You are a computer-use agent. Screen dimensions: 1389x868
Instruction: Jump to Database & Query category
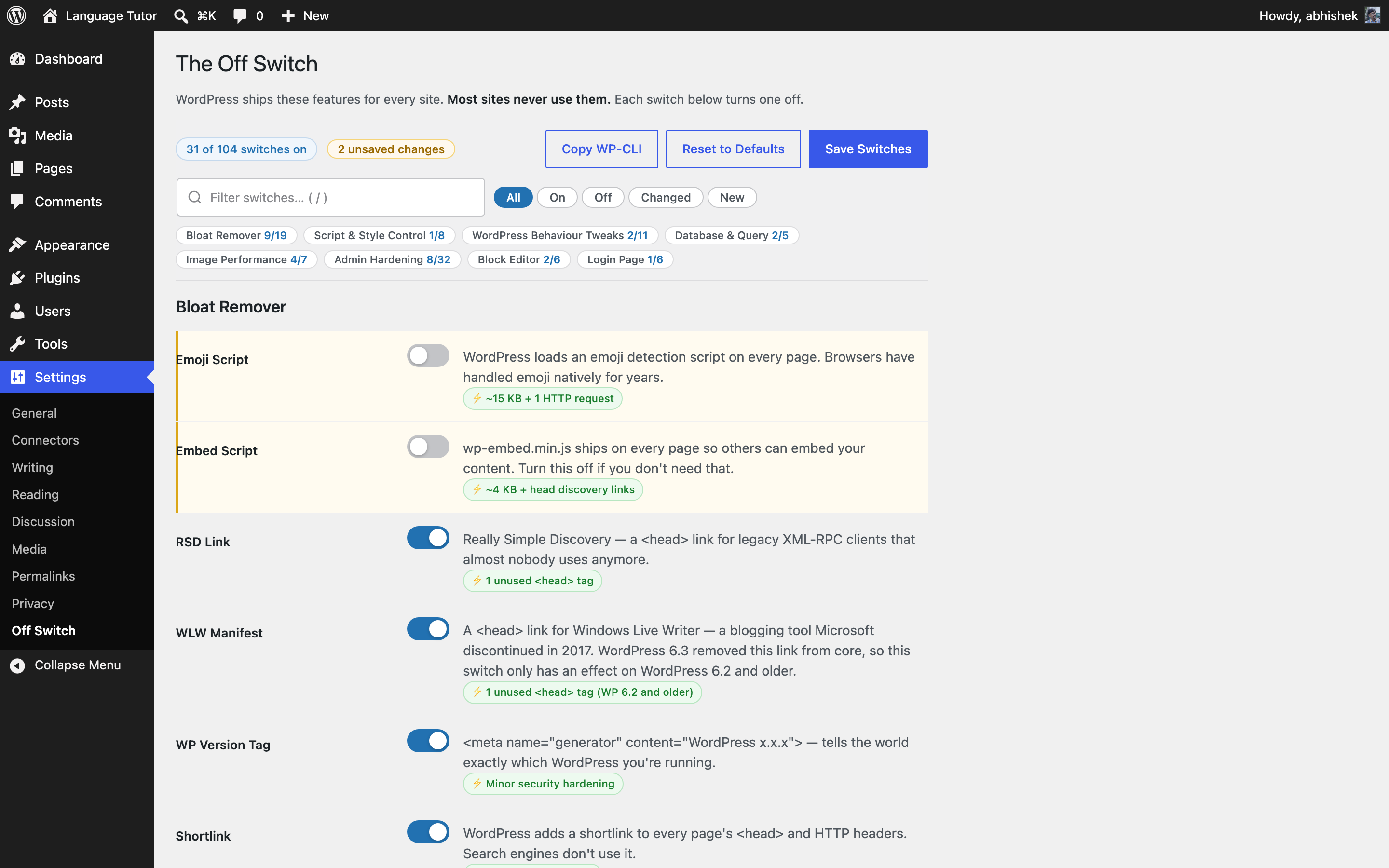[x=732, y=235]
